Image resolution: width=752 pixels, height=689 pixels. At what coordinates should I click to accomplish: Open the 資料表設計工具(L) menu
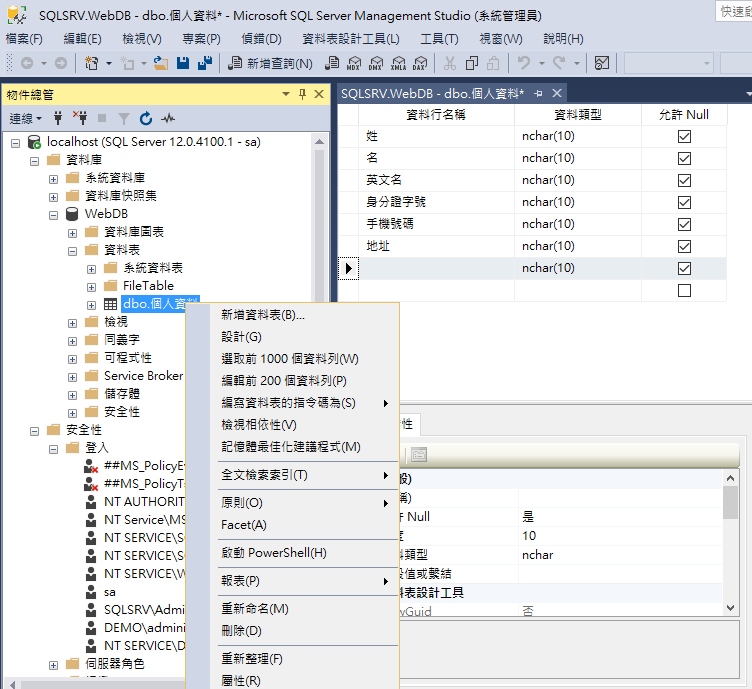pyautogui.click(x=351, y=38)
